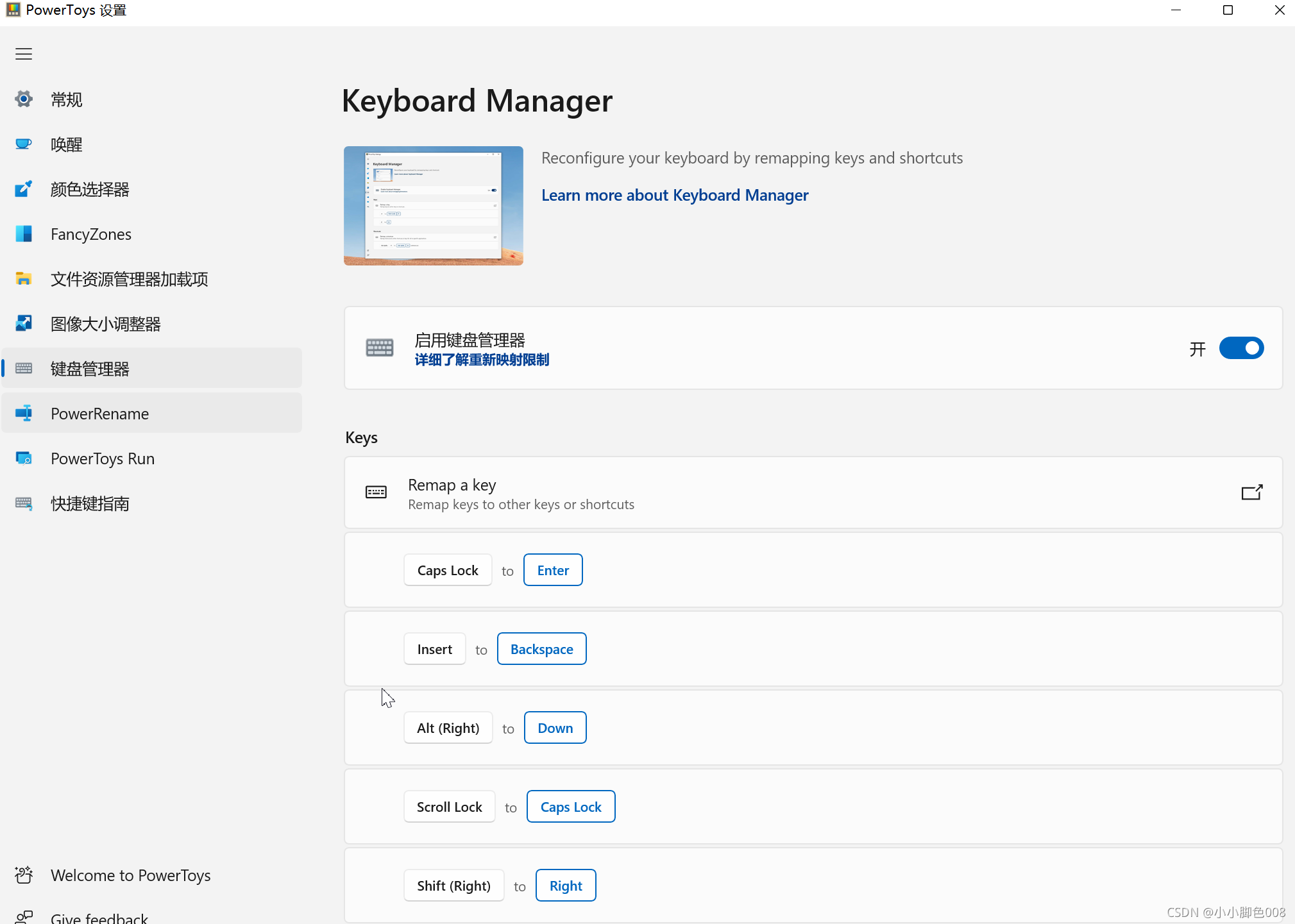Viewport: 1295px width, 924px height.
Task: Click the Keyboard Manager preview thumbnail
Action: [x=434, y=206]
